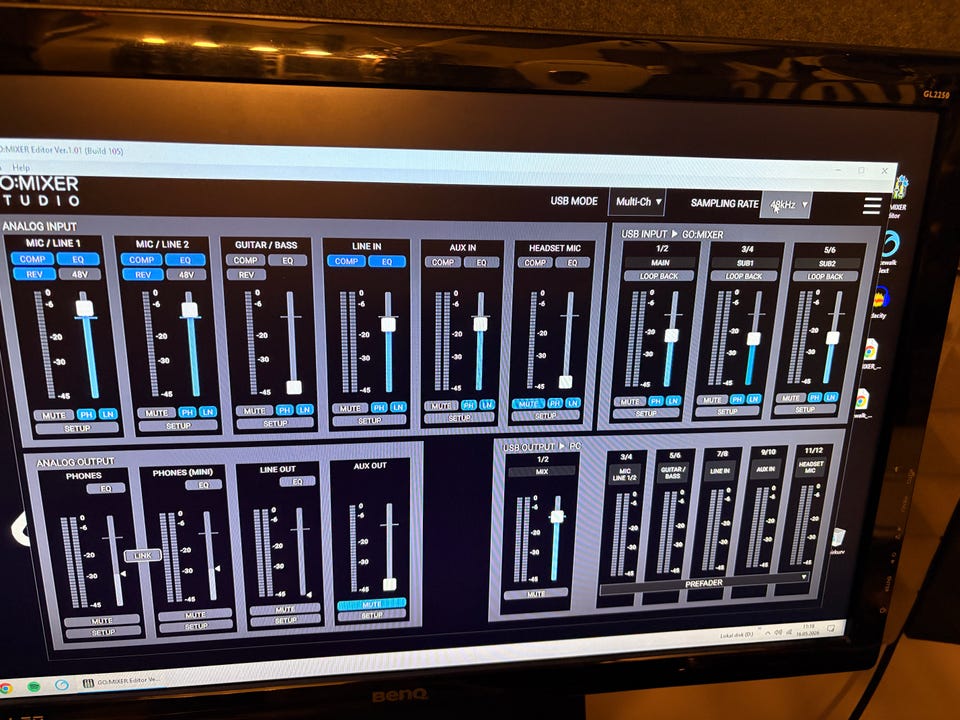Enable 48V on MIC / LINE 2
960x720 pixels.
(x=186, y=275)
